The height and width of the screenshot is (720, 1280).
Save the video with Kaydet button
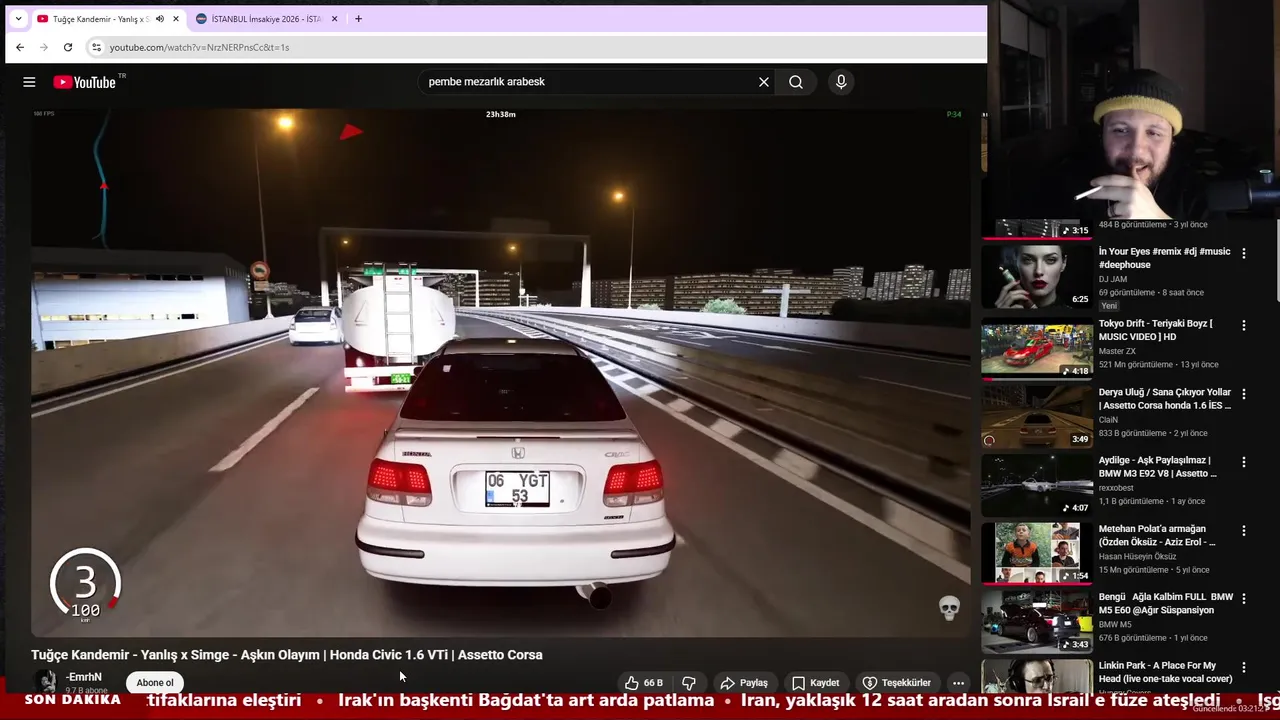816,683
